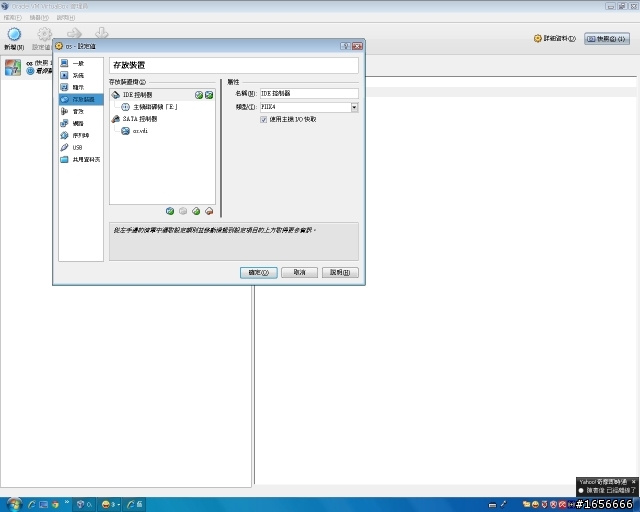640x512 pixels.
Task: Expand quick launch overflow chevron
Action: point(67,502)
